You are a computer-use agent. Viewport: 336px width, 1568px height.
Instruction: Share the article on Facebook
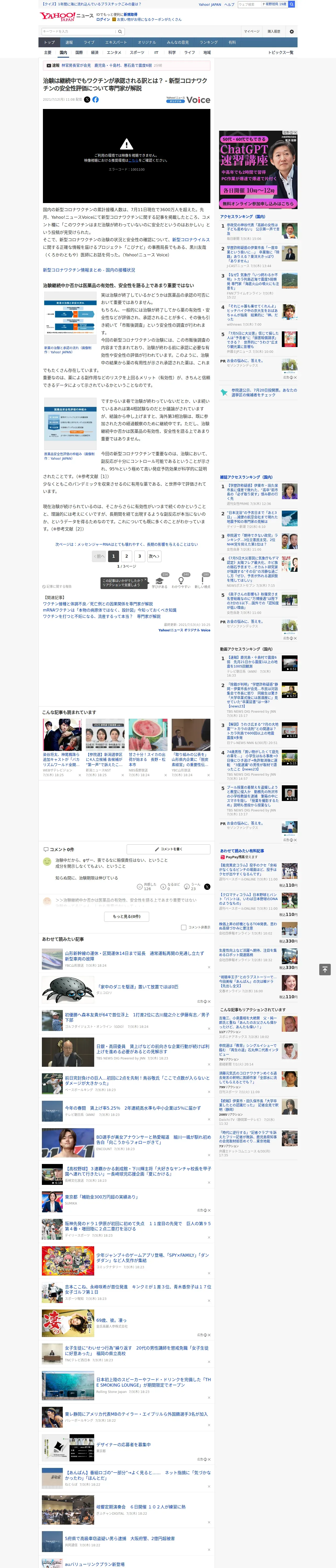[x=95, y=99]
